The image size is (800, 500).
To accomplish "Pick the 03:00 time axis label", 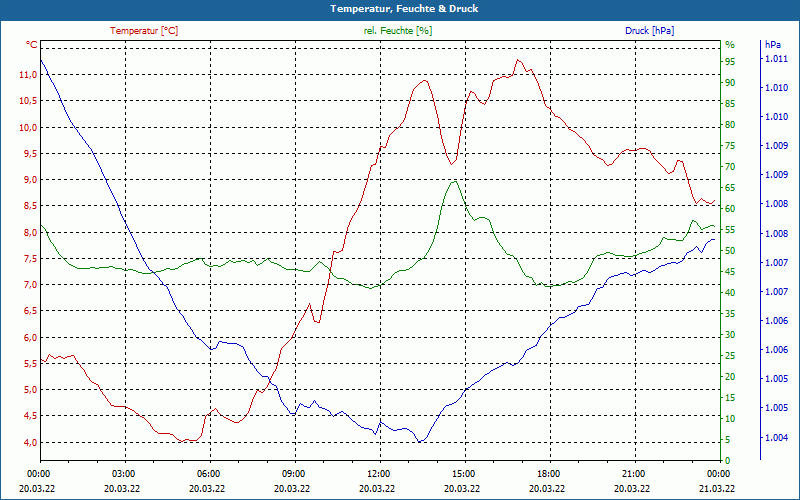I will click(123, 473).
